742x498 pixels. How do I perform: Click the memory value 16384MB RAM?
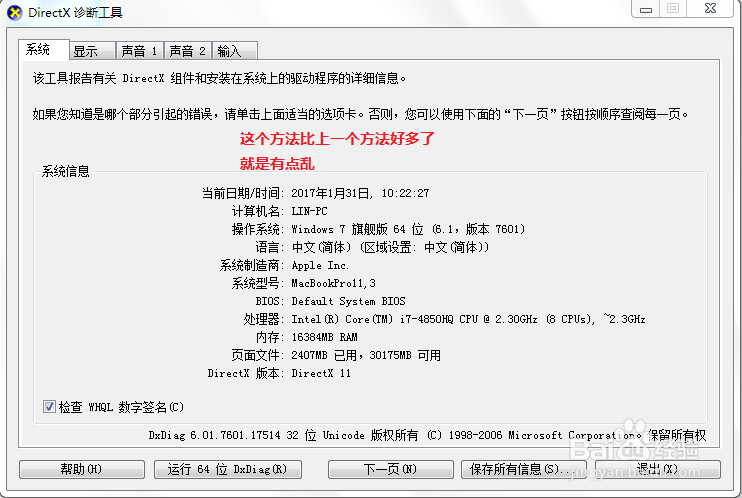pos(324,337)
